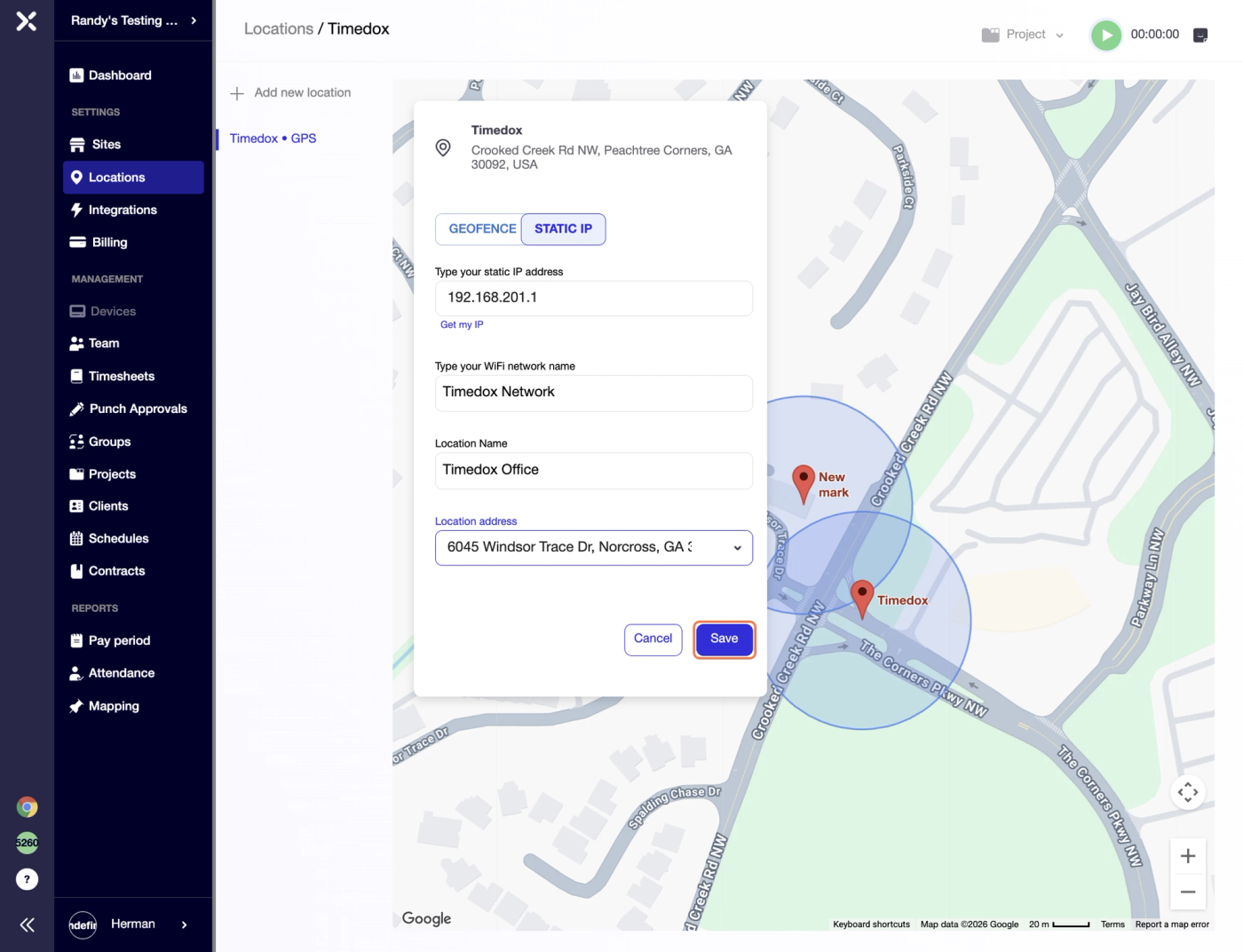
Task: Start the timer with green play button
Action: [x=1105, y=36]
